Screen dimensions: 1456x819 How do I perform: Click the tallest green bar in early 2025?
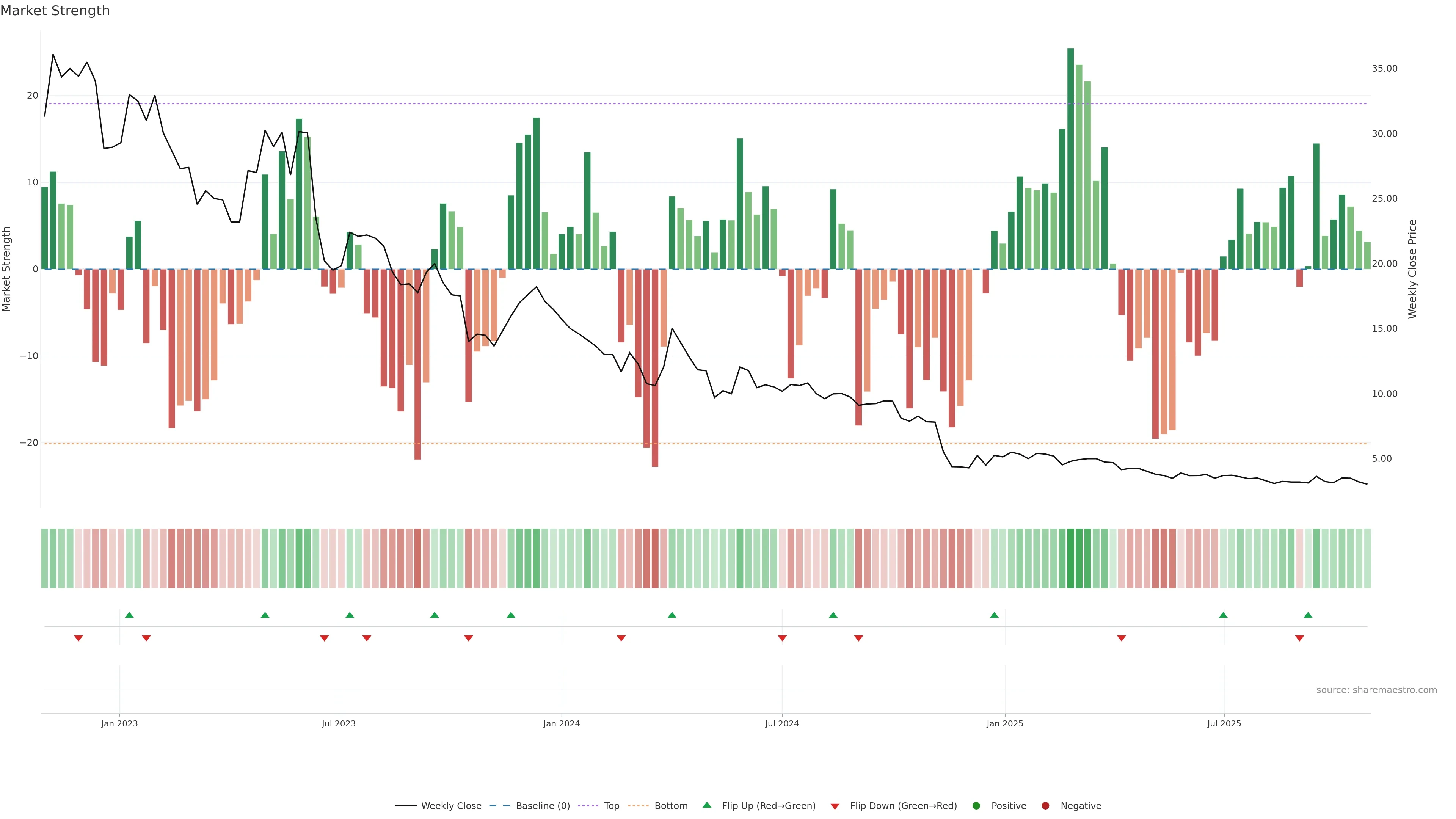point(1070,158)
